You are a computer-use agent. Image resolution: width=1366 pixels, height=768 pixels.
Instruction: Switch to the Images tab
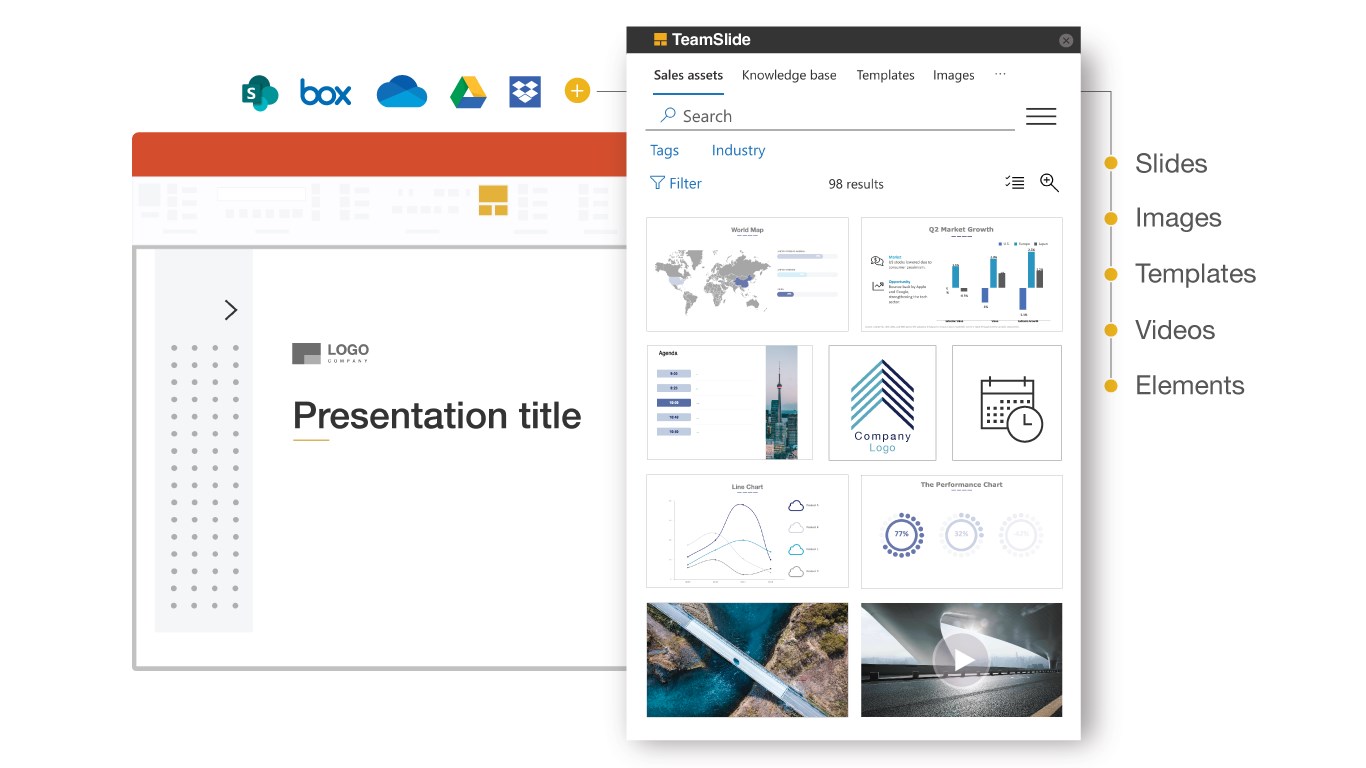[954, 75]
